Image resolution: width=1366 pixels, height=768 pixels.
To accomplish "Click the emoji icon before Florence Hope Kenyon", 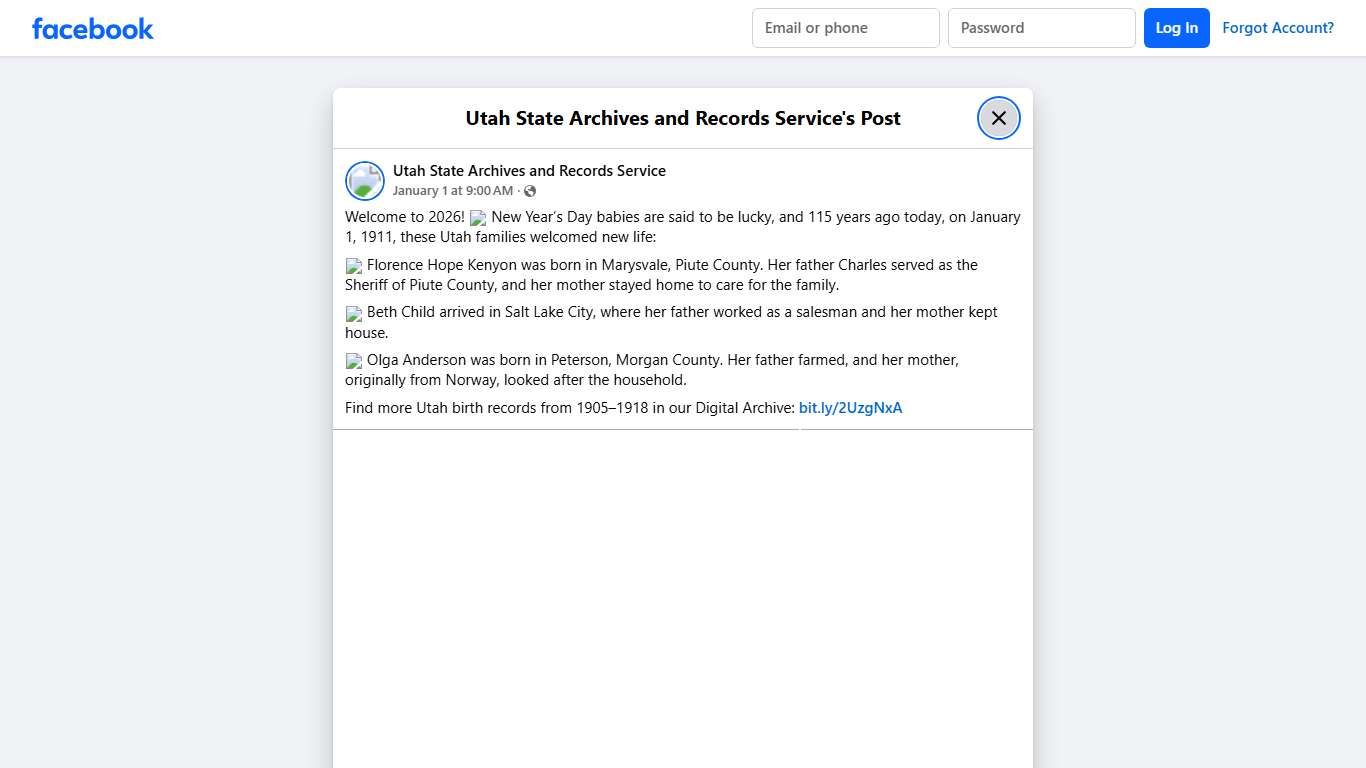I will pos(354,266).
